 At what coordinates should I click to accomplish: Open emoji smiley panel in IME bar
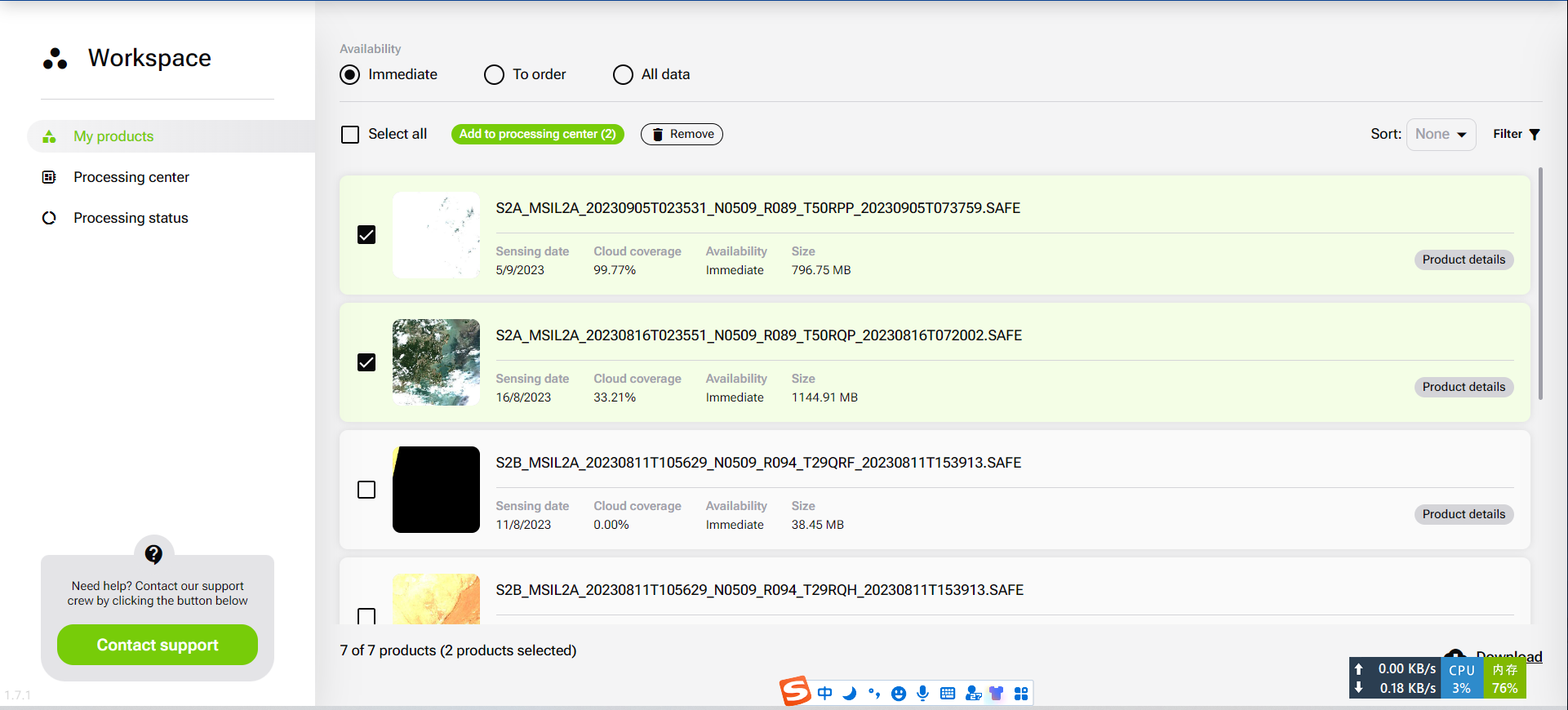(899, 694)
